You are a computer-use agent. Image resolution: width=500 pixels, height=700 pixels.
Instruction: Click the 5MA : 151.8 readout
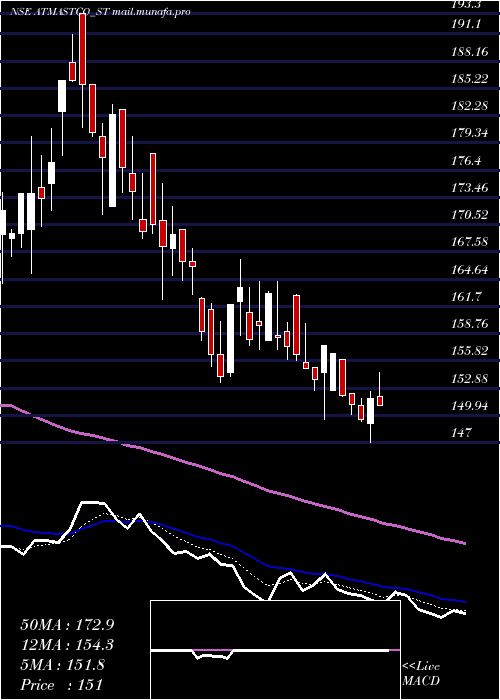point(62,665)
